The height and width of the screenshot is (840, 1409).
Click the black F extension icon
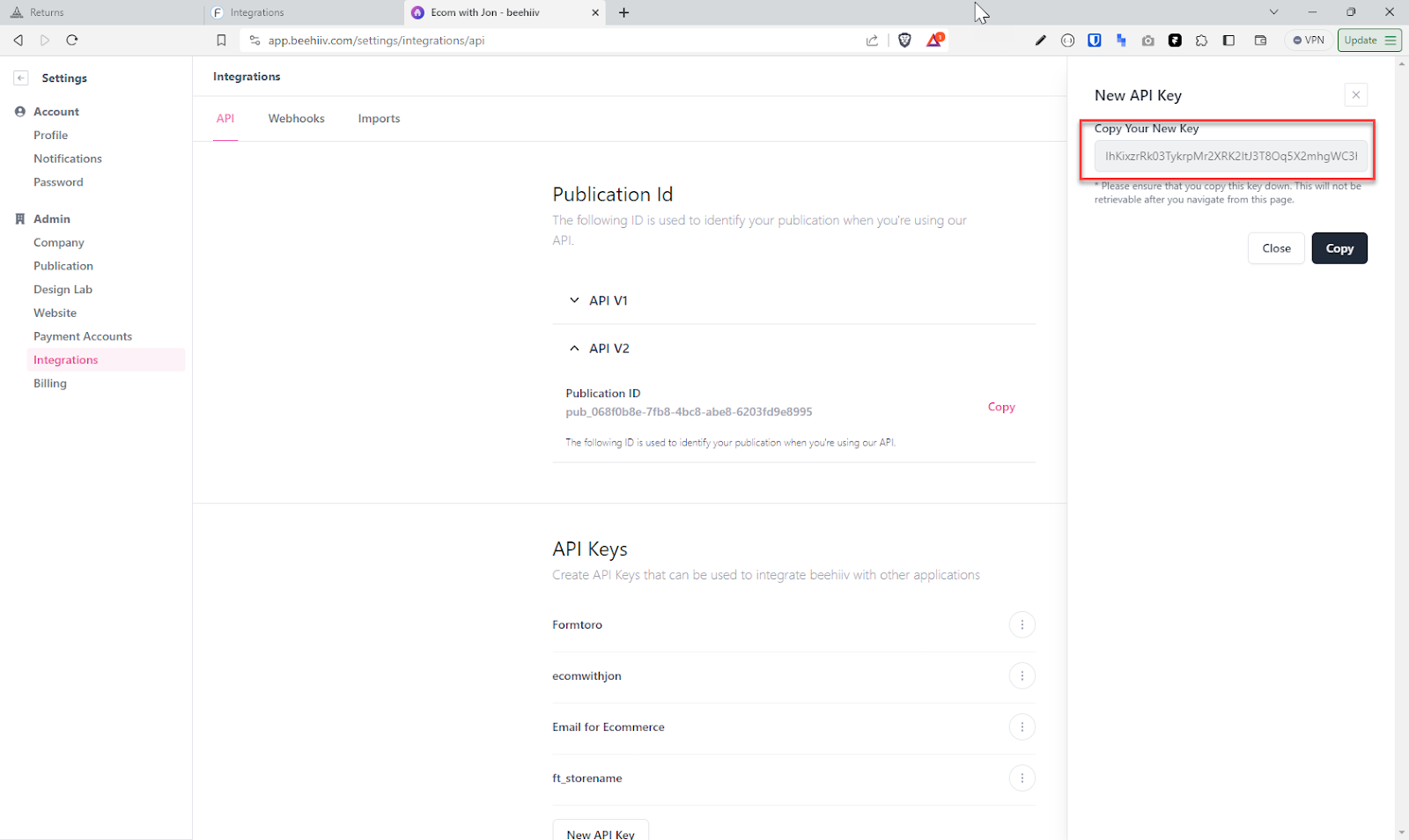click(x=1175, y=41)
